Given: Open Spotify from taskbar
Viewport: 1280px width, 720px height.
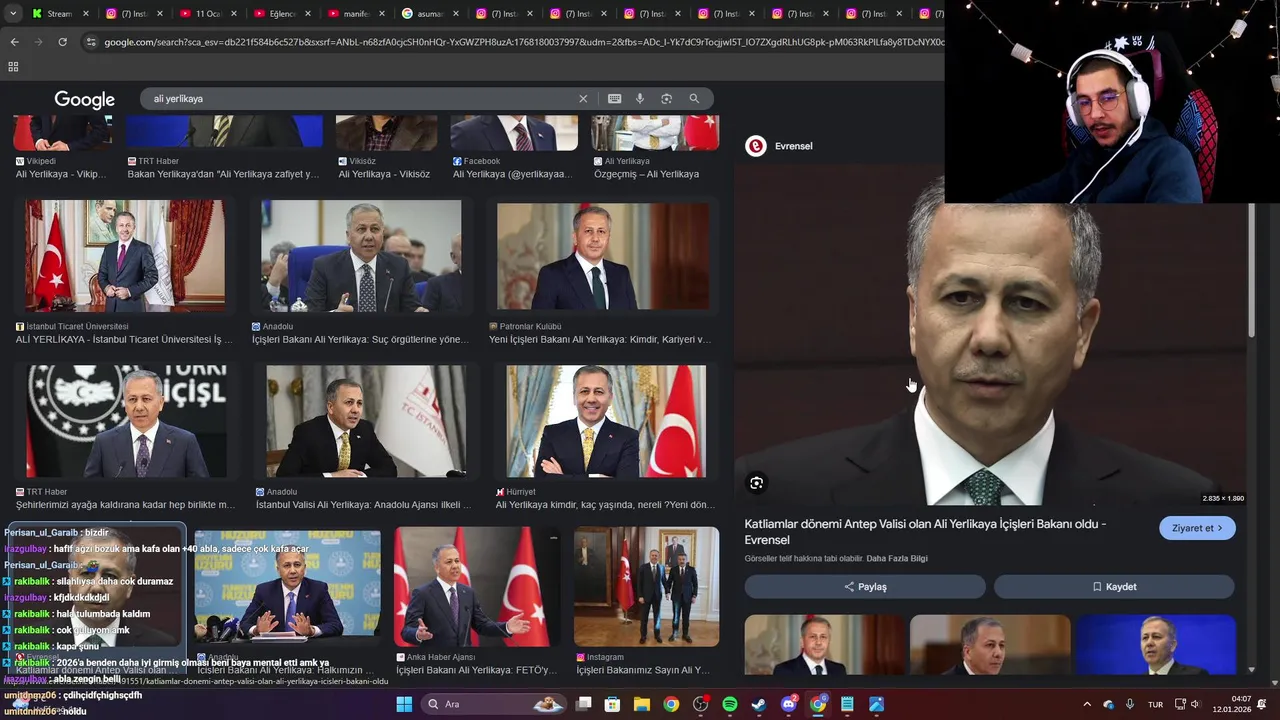Looking at the screenshot, I should click(x=730, y=704).
